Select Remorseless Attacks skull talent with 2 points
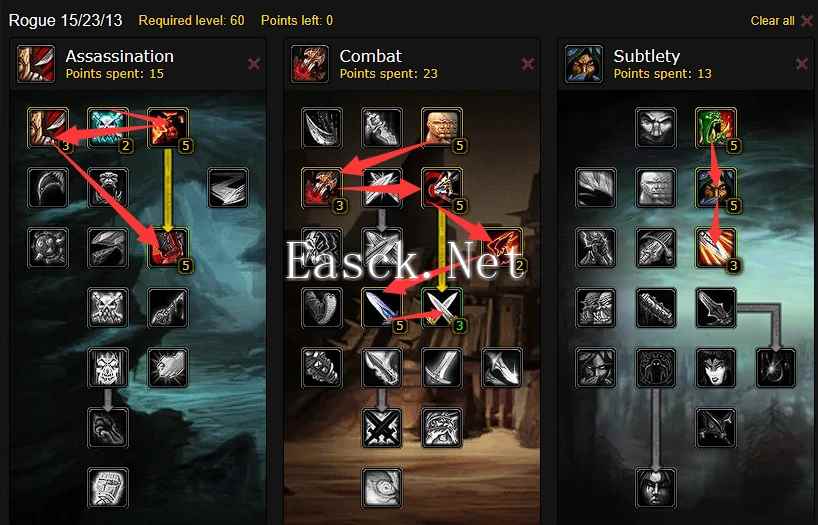This screenshot has height=525, width=818. (x=108, y=128)
